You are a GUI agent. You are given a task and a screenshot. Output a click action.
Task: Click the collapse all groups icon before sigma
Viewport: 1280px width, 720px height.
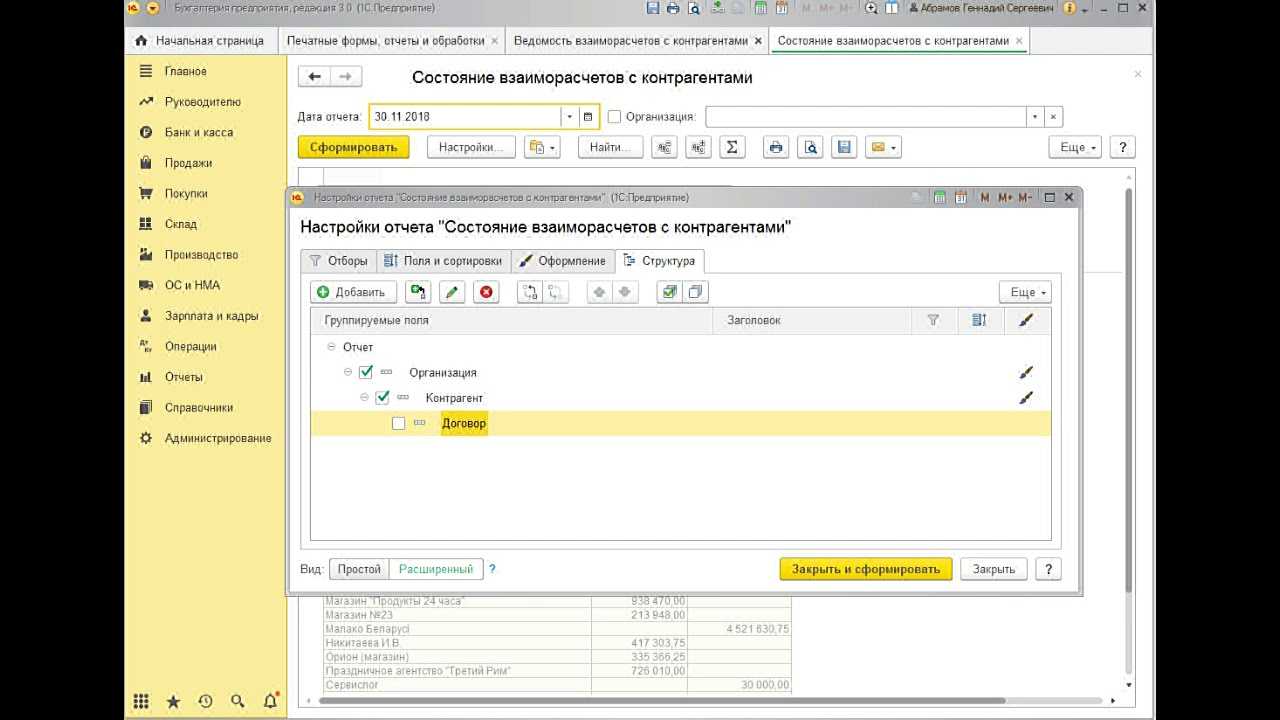pos(698,147)
